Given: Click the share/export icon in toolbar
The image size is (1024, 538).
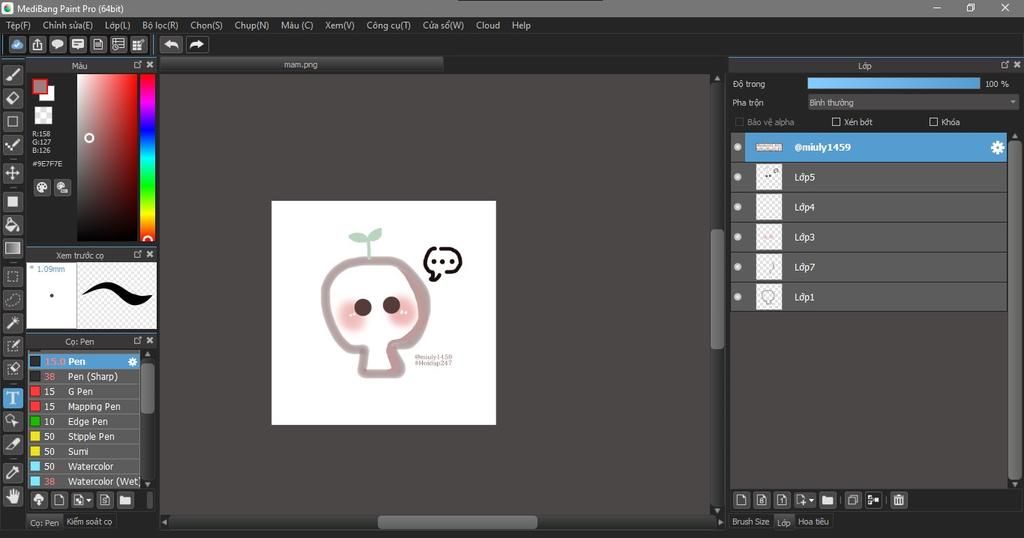Looking at the screenshot, I should pyautogui.click(x=37, y=44).
